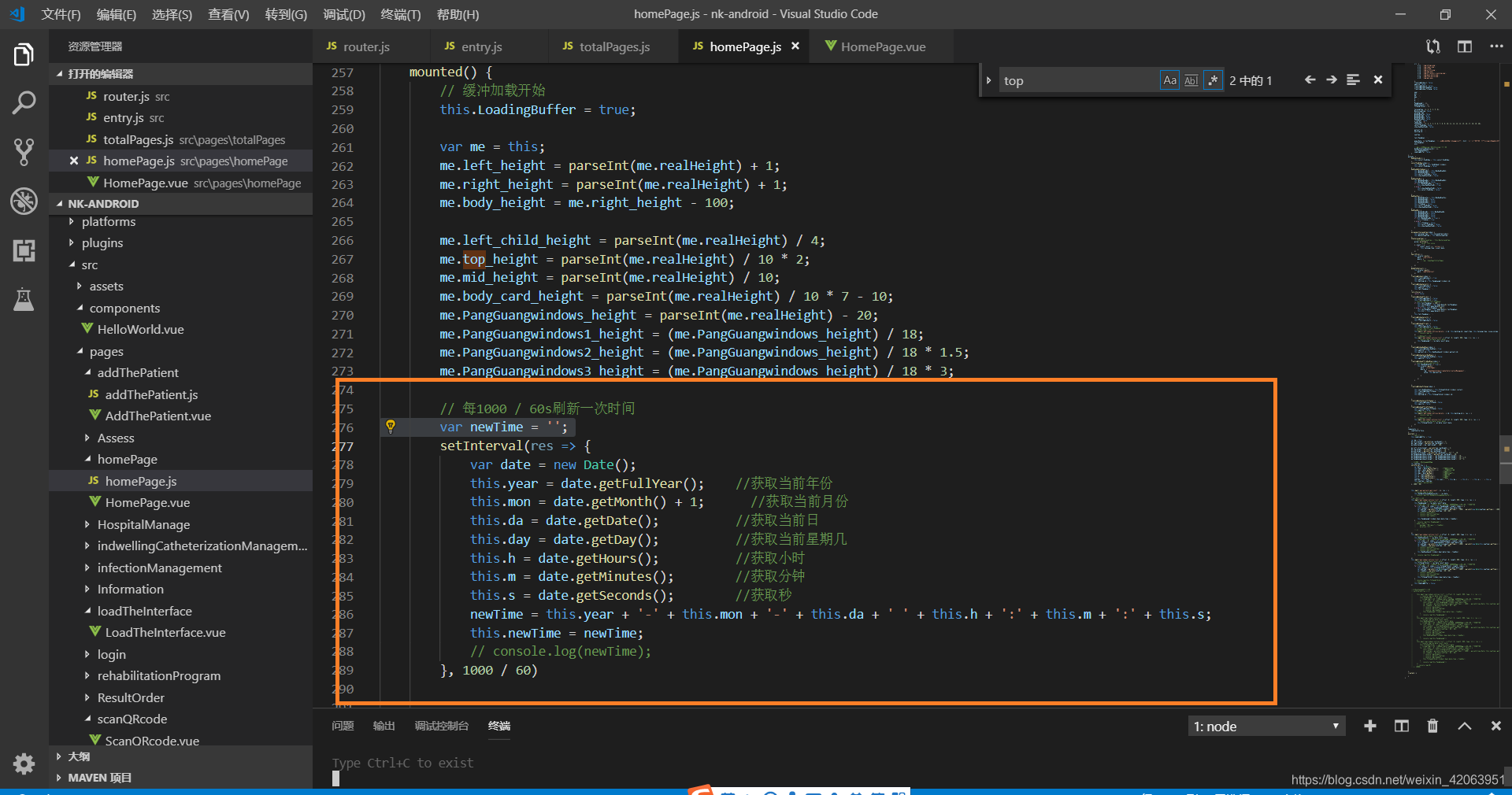1512x795 pixels.
Task: Open the Extensions view in activity bar
Action: (24, 250)
